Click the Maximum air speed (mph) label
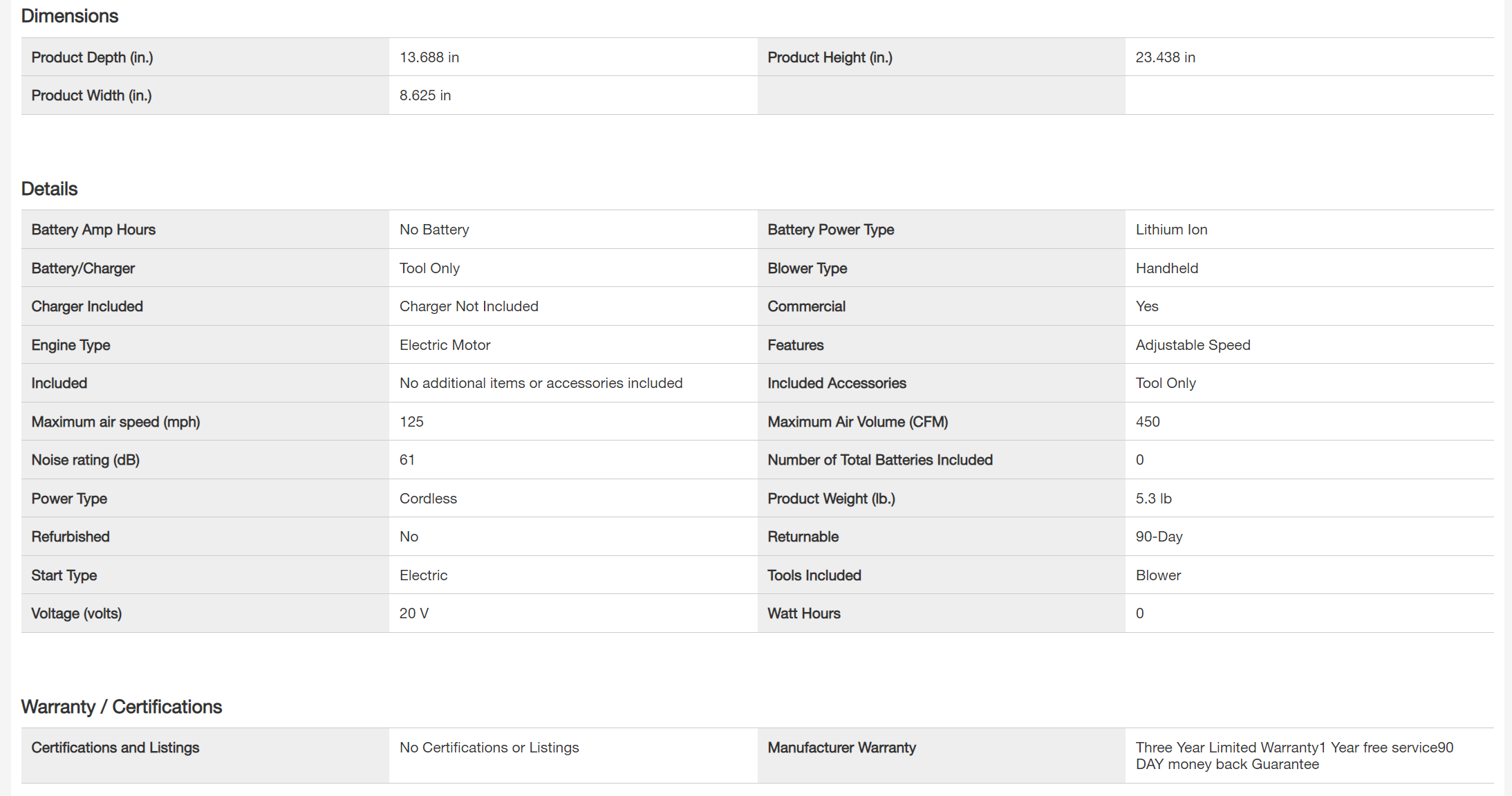The width and height of the screenshot is (1512, 796). click(115, 422)
